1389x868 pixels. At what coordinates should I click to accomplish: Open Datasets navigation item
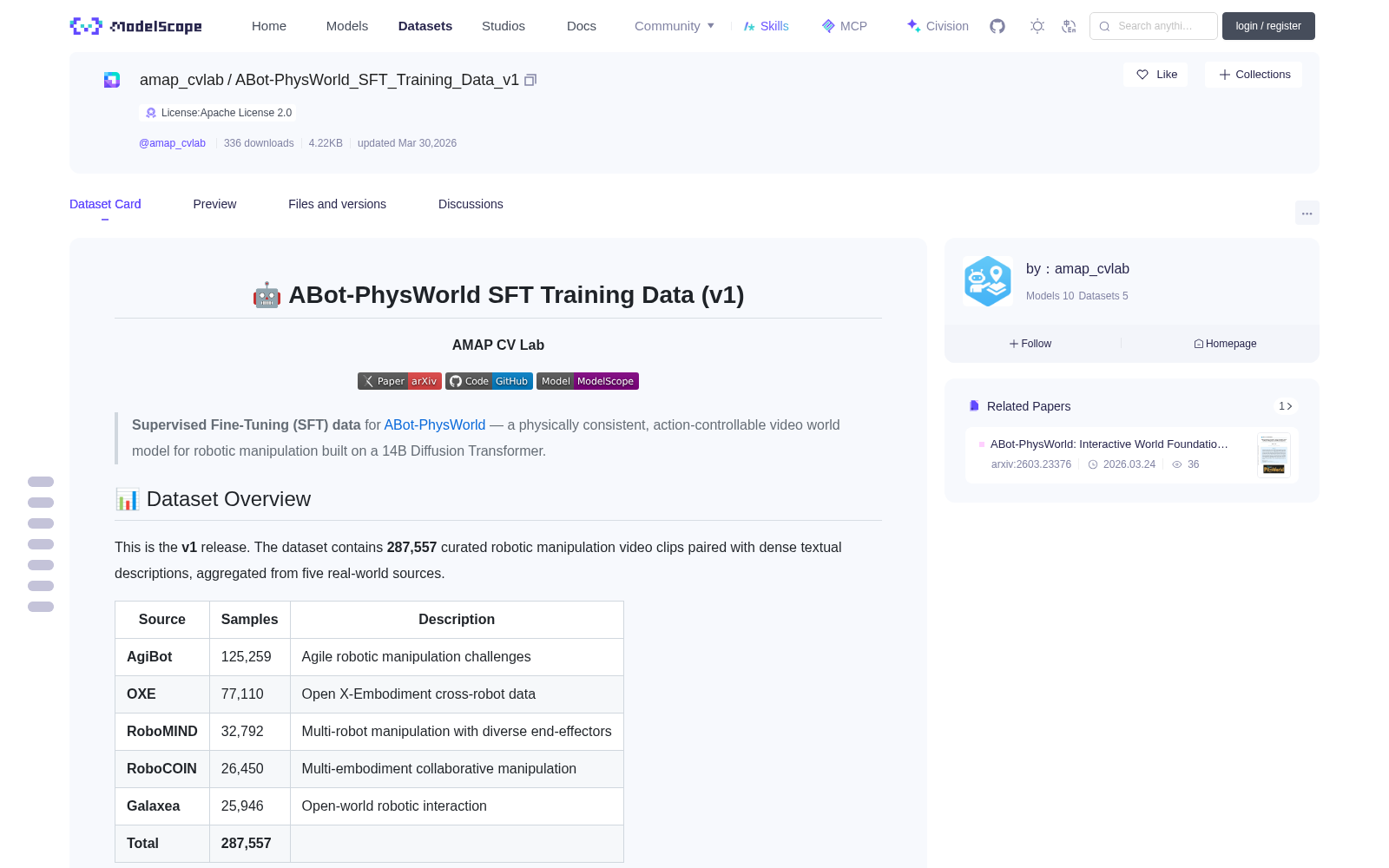425,26
